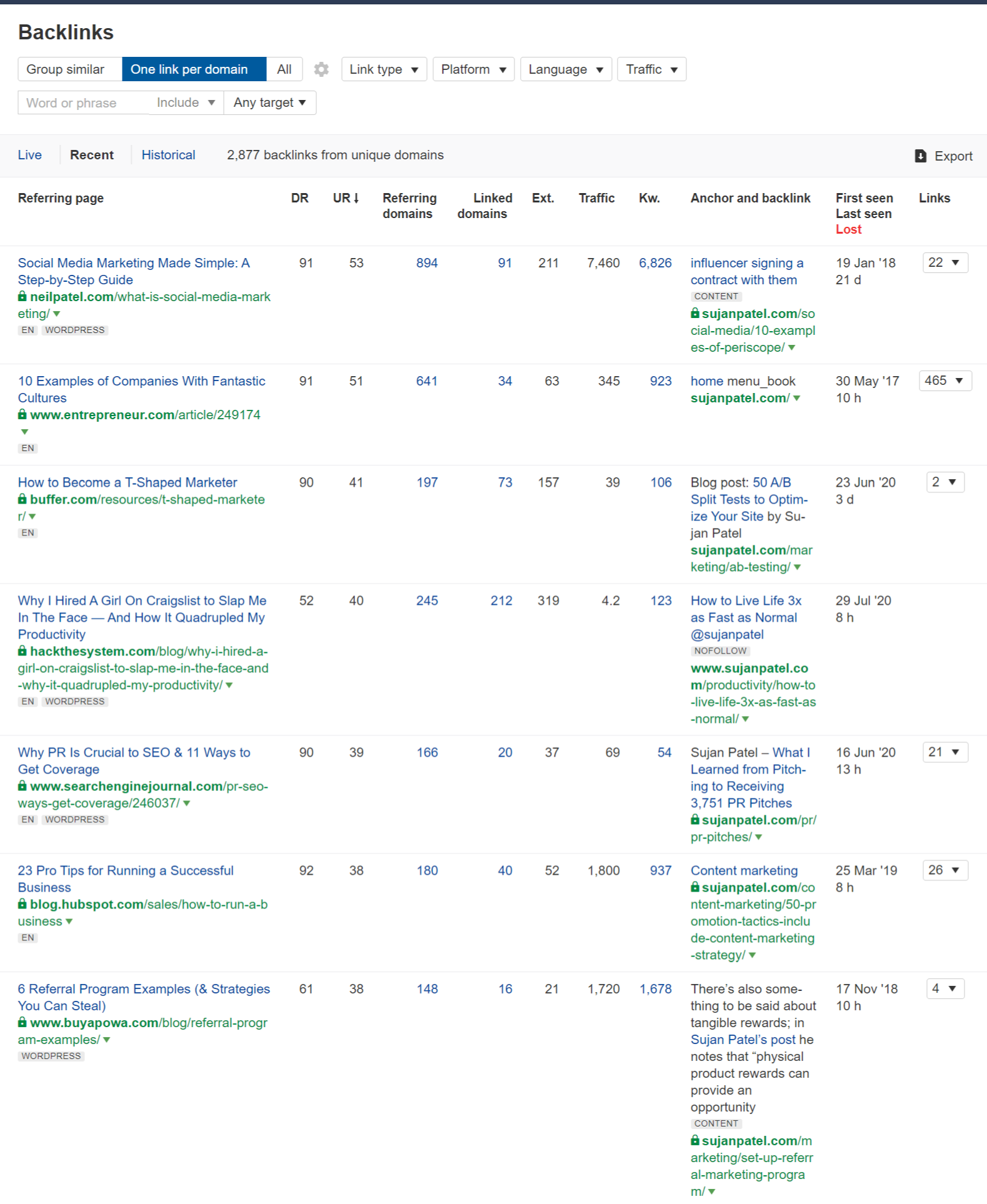Click the Word or phrase input
Viewport: 987px width, 1204px height.
pos(83,102)
